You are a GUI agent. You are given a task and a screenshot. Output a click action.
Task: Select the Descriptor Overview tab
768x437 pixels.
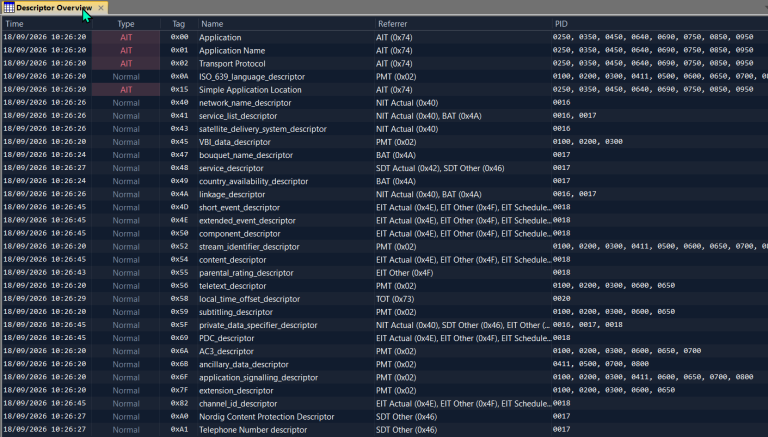(x=54, y=8)
